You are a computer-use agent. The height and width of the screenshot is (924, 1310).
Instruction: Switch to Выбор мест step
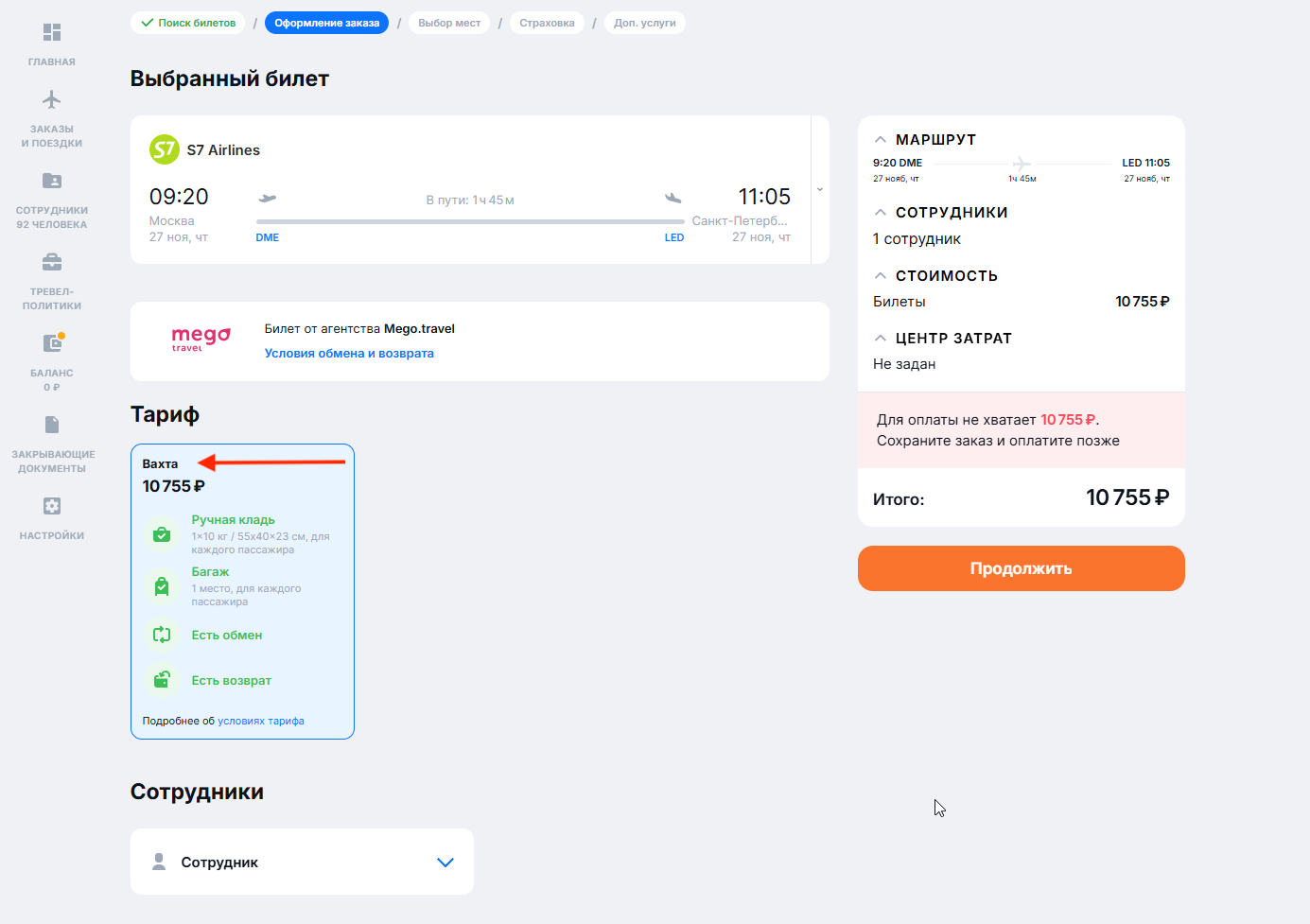(x=449, y=23)
